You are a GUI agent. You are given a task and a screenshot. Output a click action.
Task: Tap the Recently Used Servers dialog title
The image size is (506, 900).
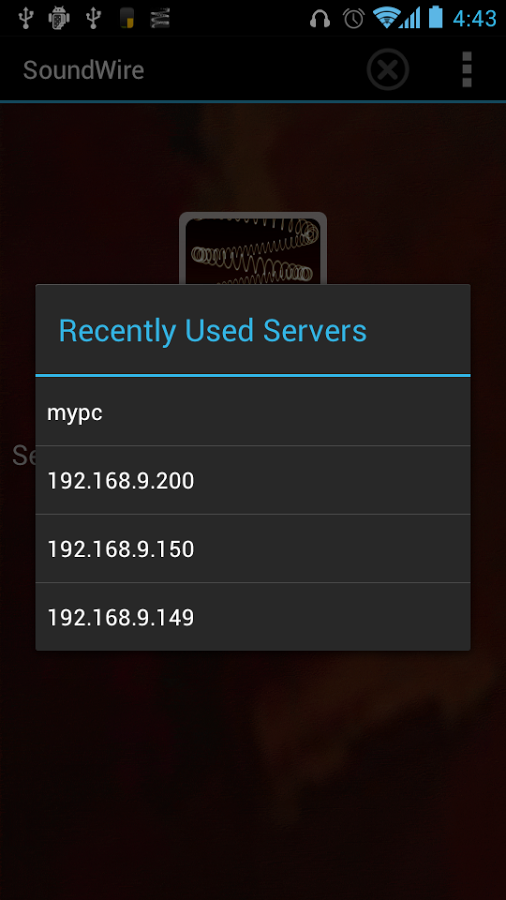coord(213,331)
